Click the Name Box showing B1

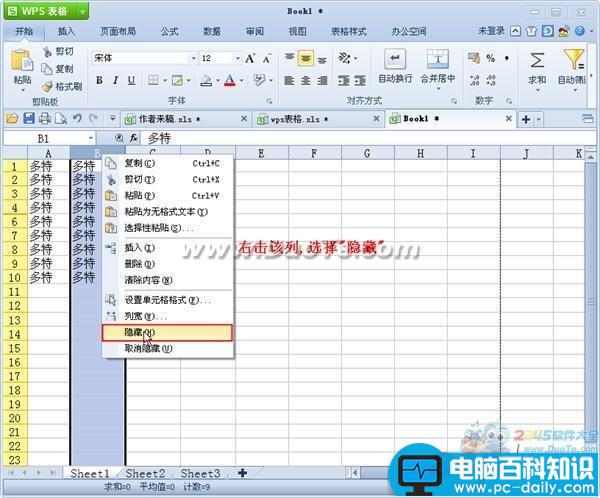(48, 138)
